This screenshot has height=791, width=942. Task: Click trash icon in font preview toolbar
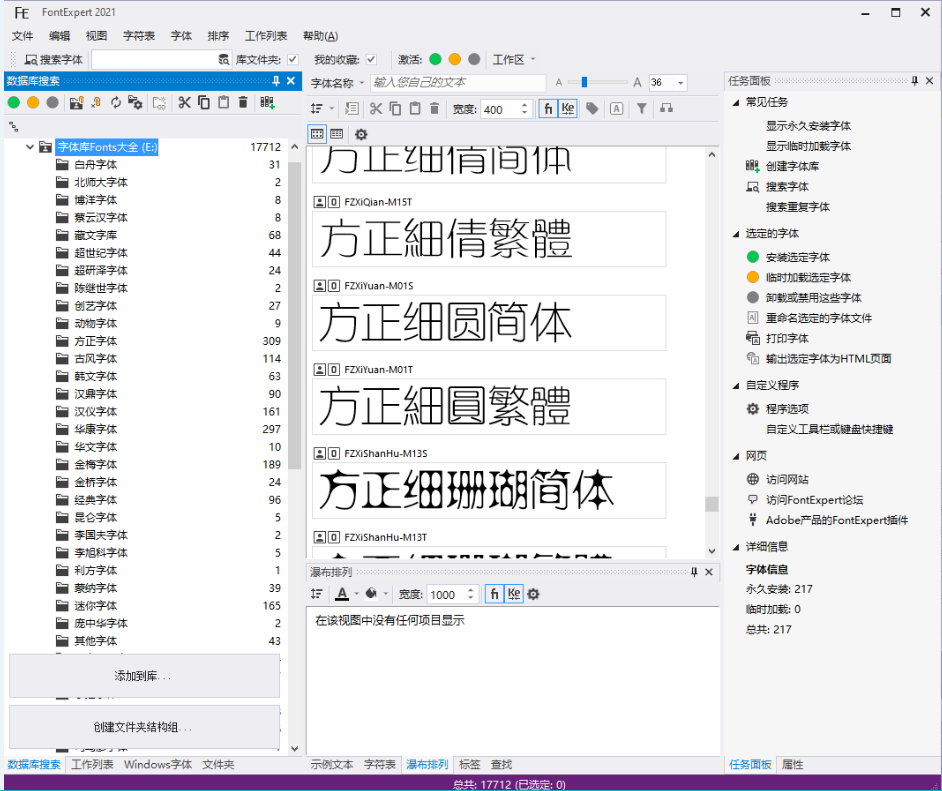click(434, 109)
